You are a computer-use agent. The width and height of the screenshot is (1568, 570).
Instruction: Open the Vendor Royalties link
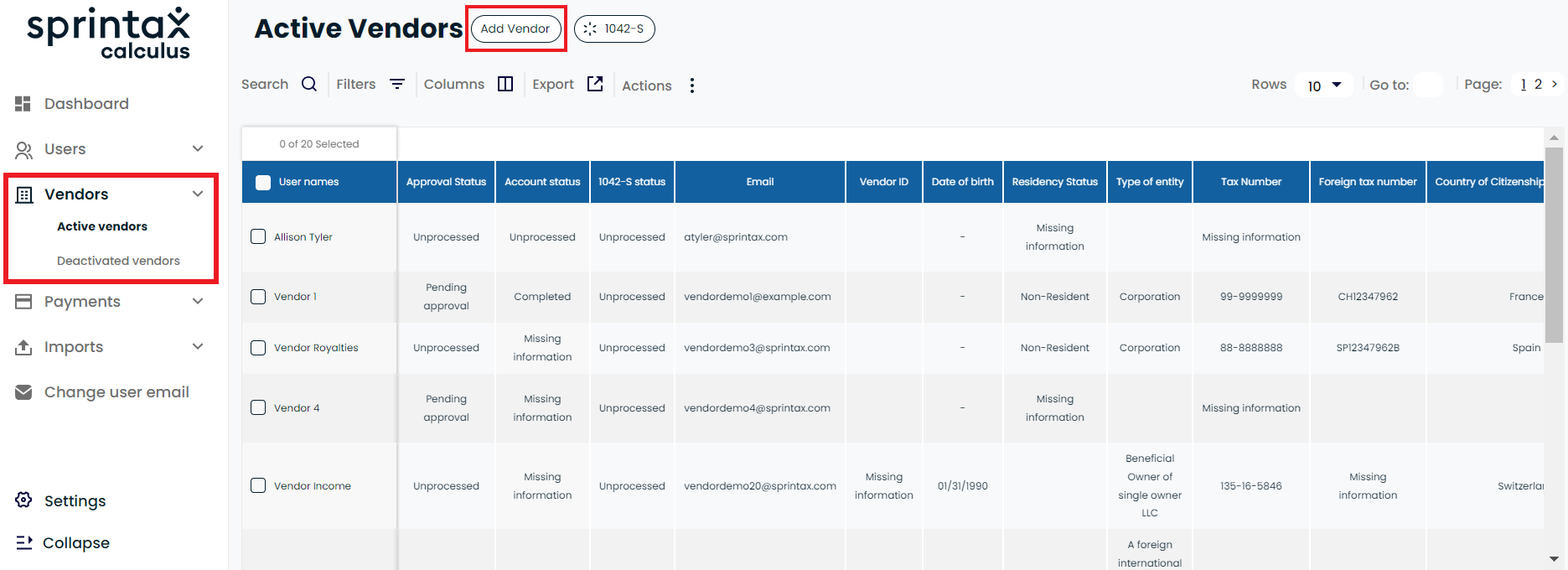point(316,348)
